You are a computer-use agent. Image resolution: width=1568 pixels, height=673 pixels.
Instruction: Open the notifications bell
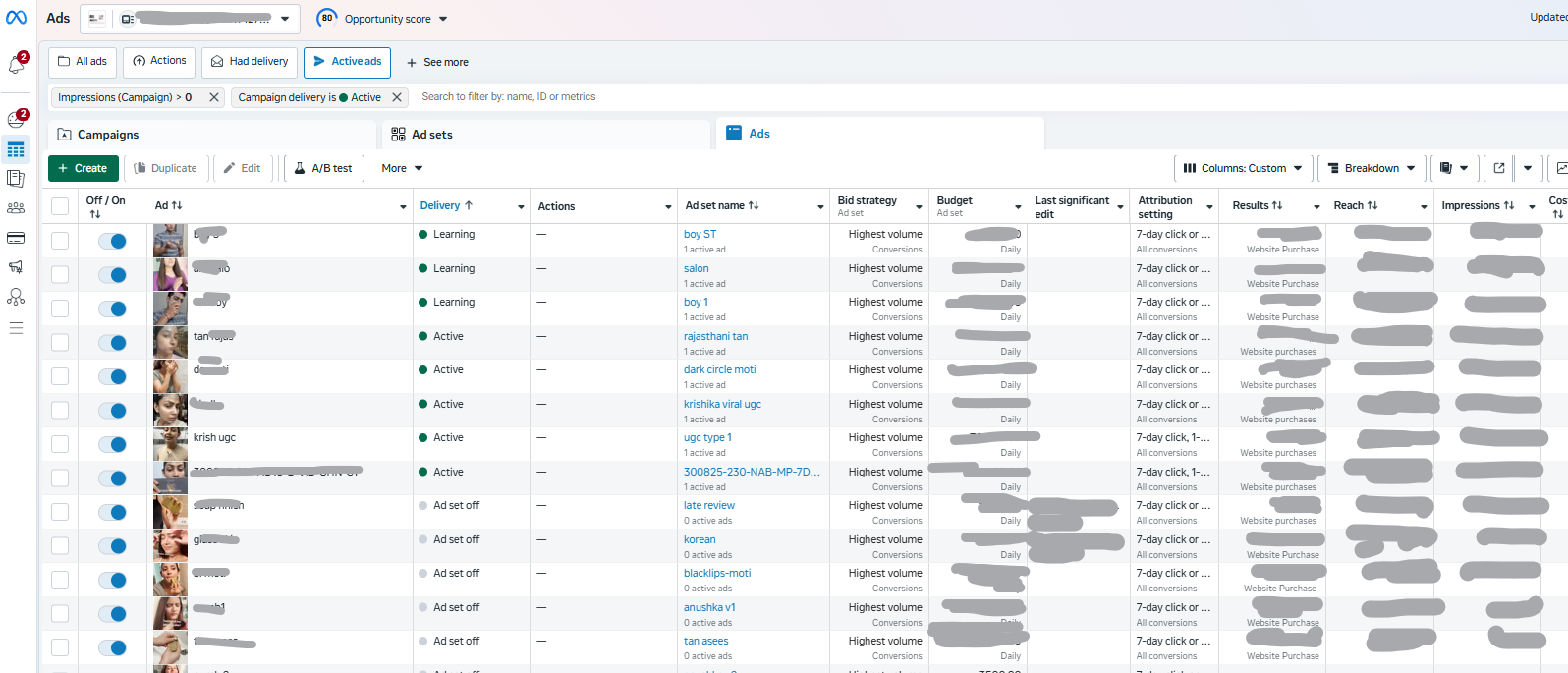pyautogui.click(x=16, y=65)
